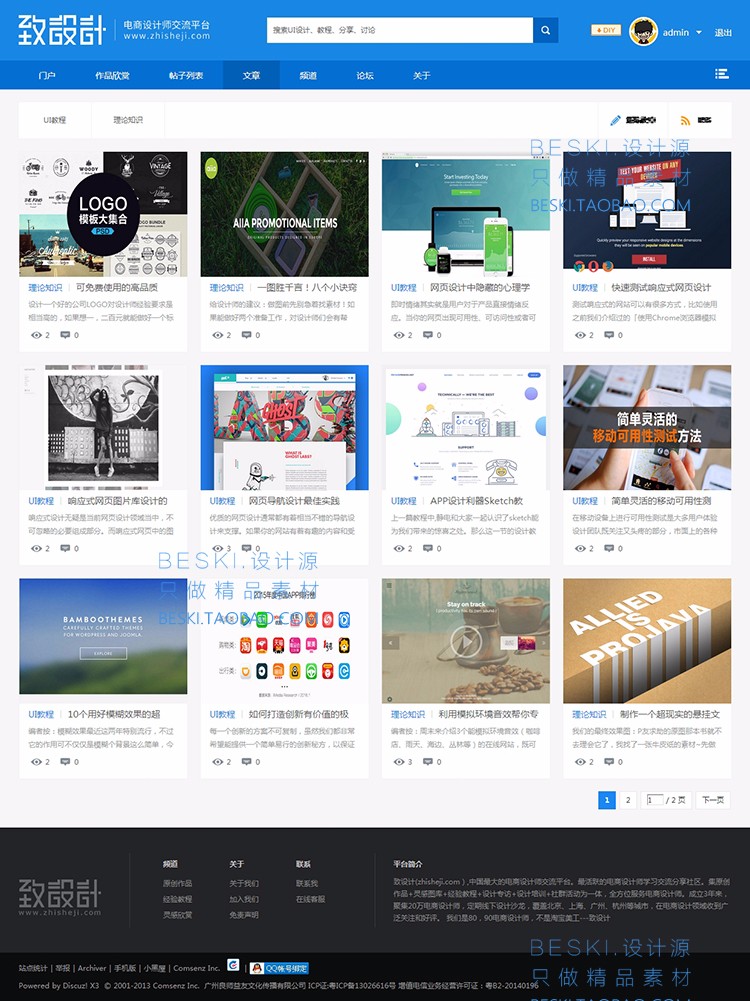Open the Allied Is Projava thumbnail

[647, 640]
